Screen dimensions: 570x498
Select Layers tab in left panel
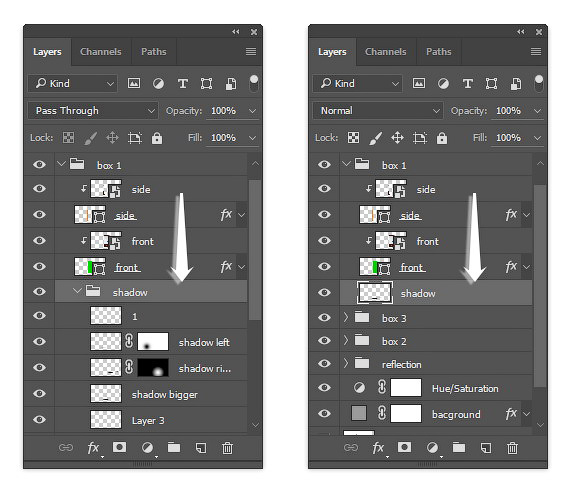[47, 52]
